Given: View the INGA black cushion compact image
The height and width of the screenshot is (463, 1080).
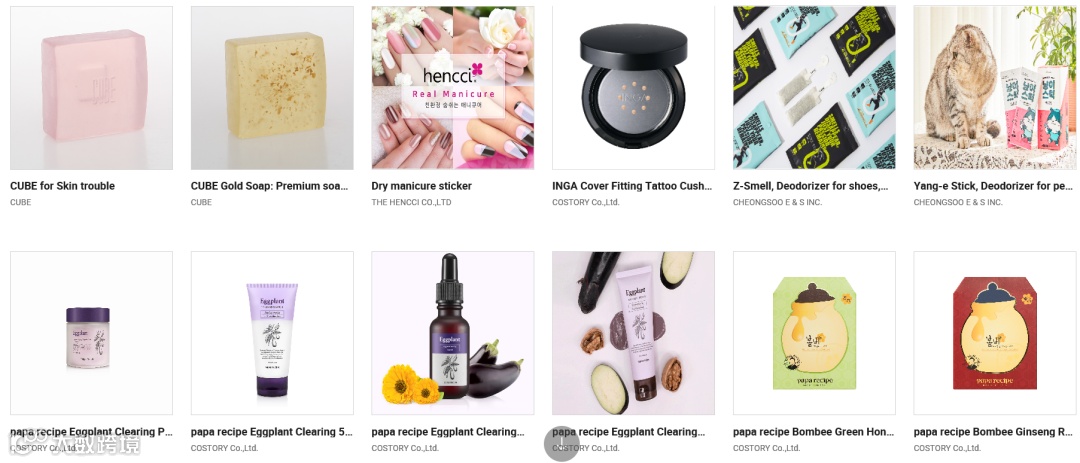Looking at the screenshot, I should [633, 88].
